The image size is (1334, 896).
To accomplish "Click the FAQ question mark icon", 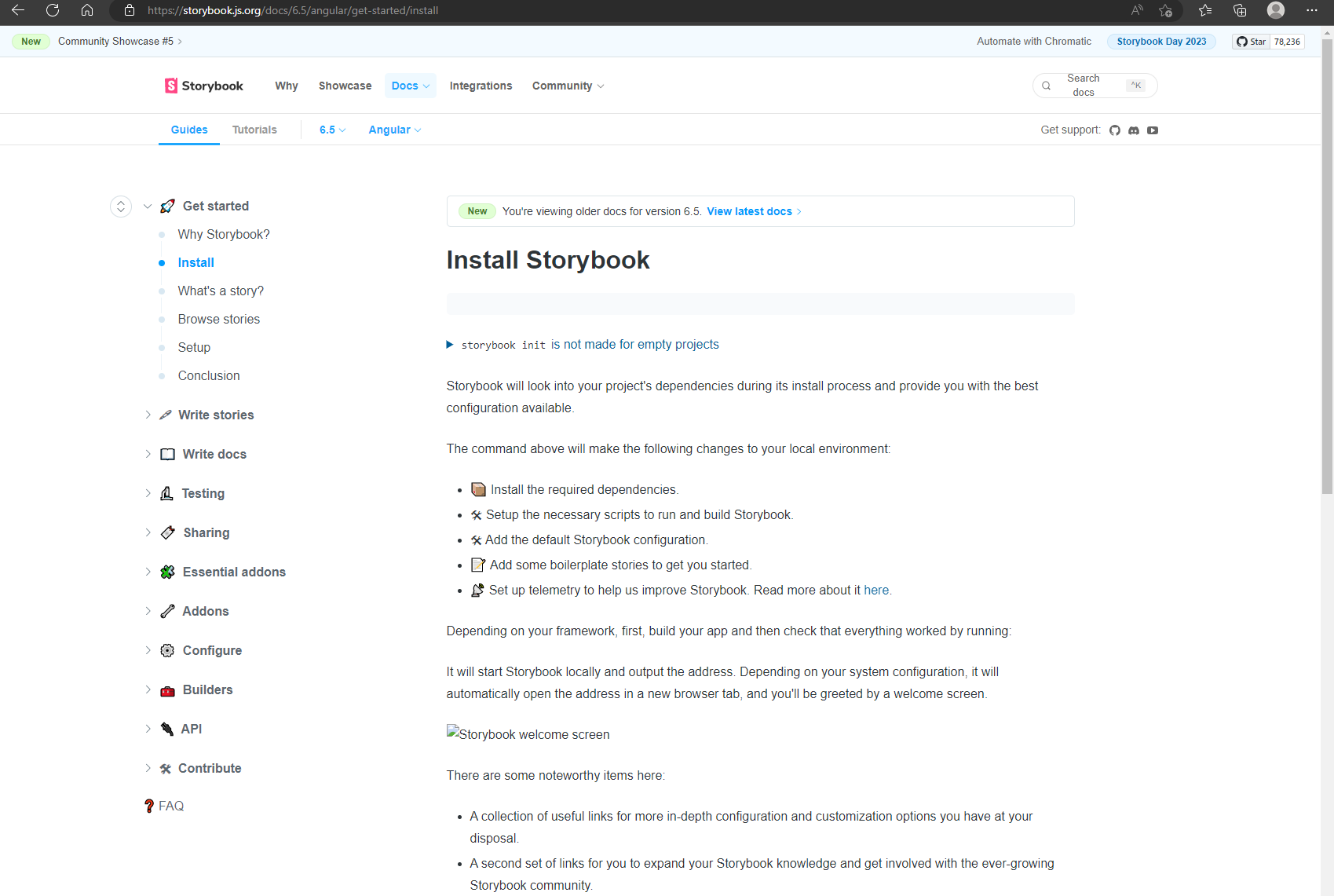I will (x=148, y=806).
